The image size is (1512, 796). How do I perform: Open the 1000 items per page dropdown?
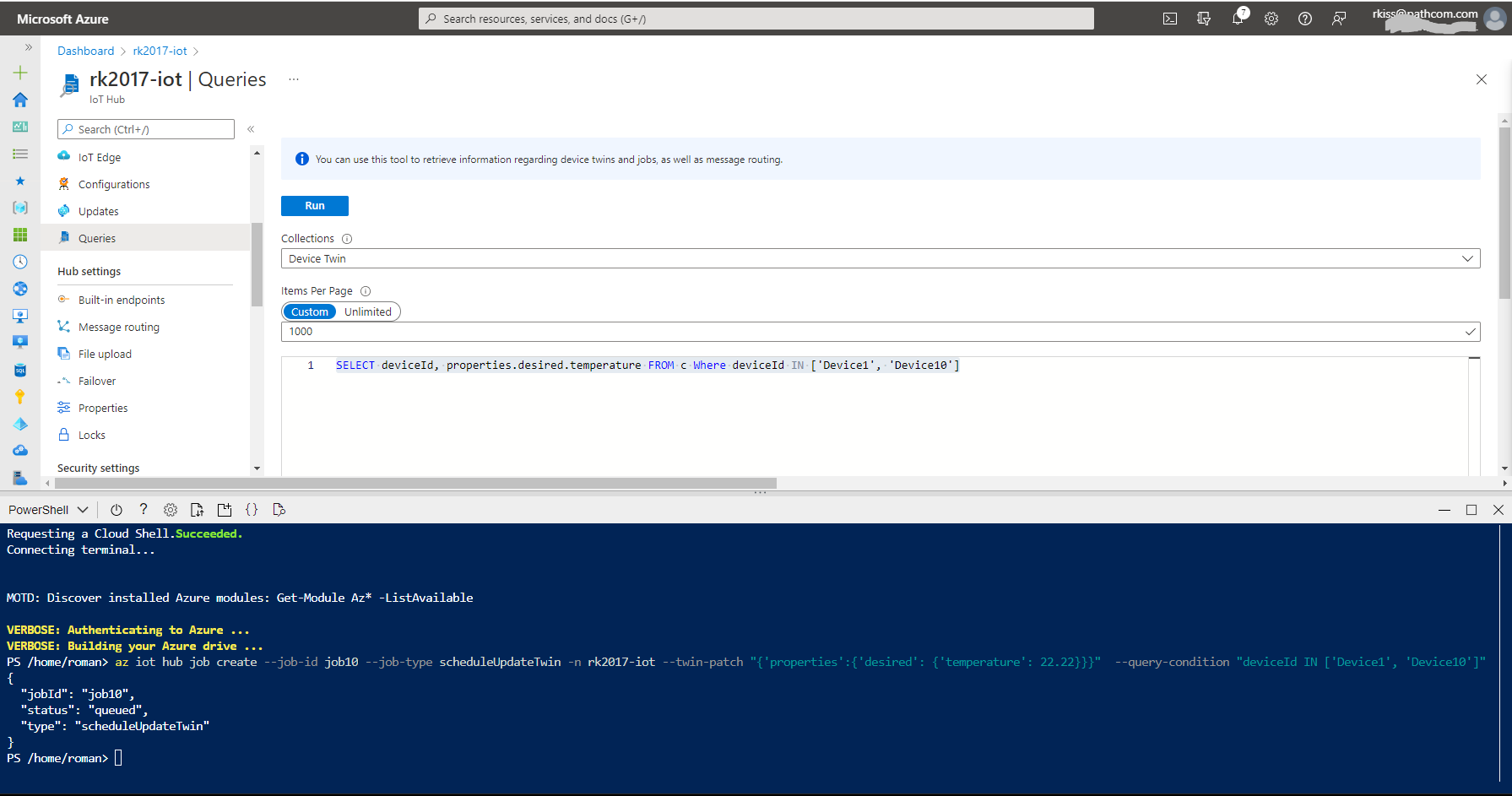(881, 332)
